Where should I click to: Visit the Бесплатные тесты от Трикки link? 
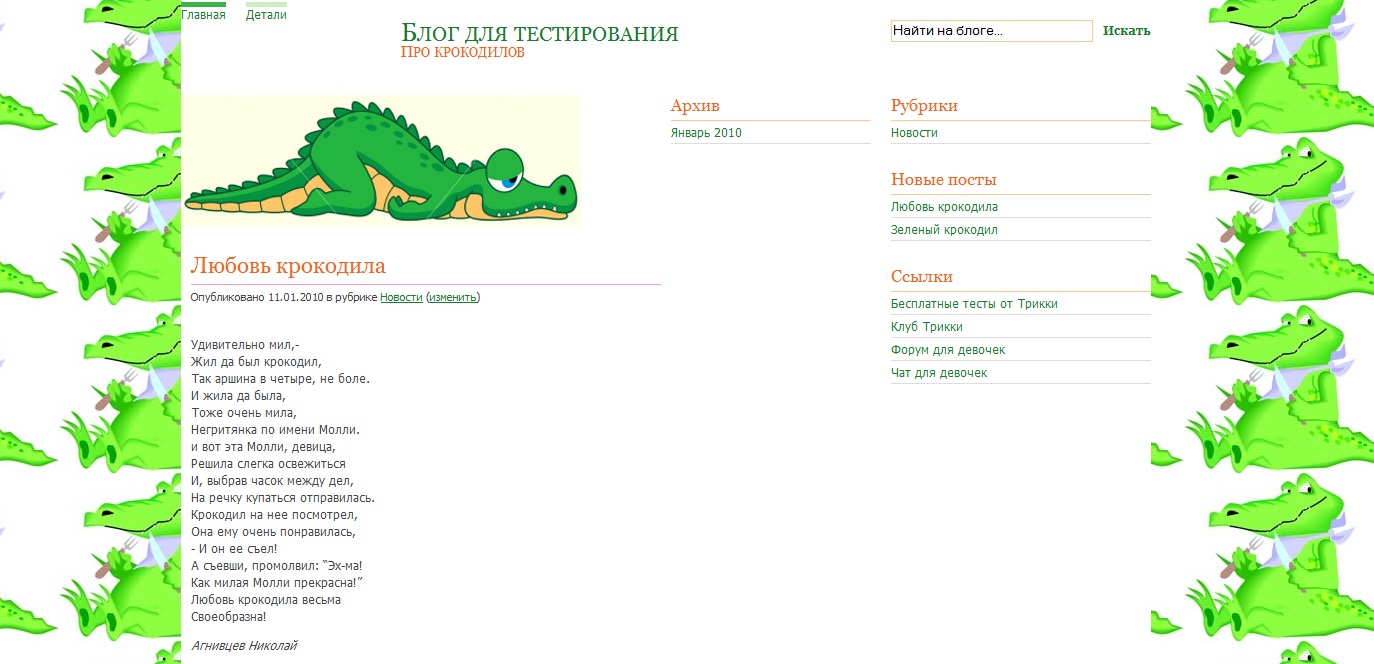[x=974, y=304]
